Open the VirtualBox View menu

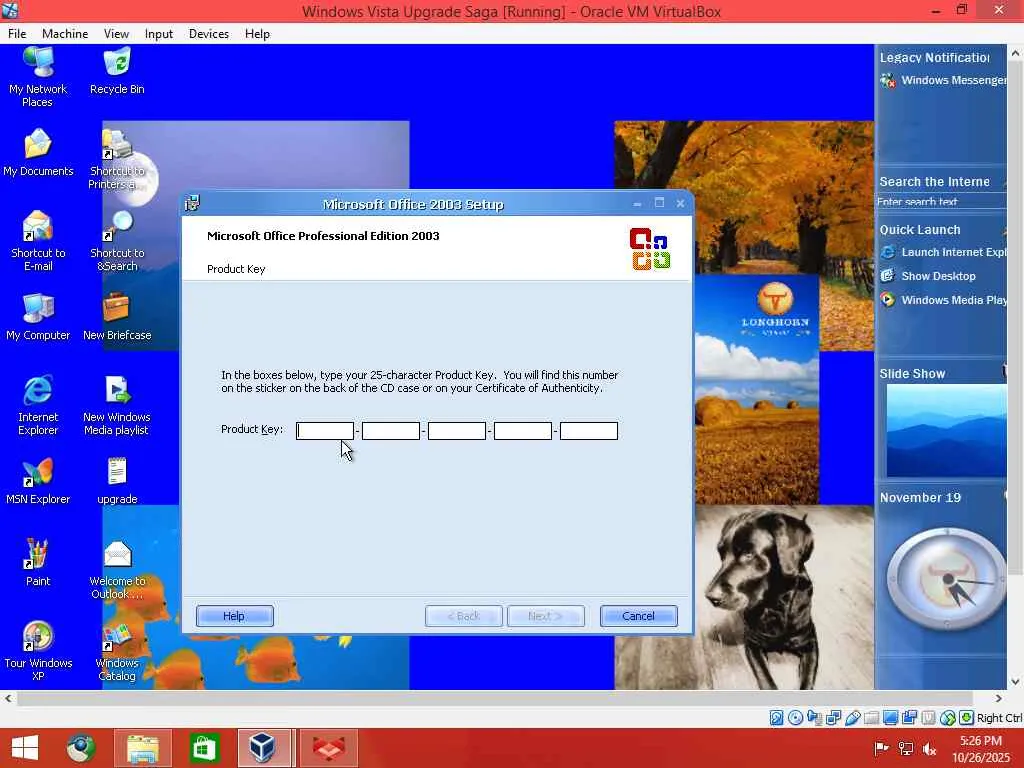coord(116,34)
